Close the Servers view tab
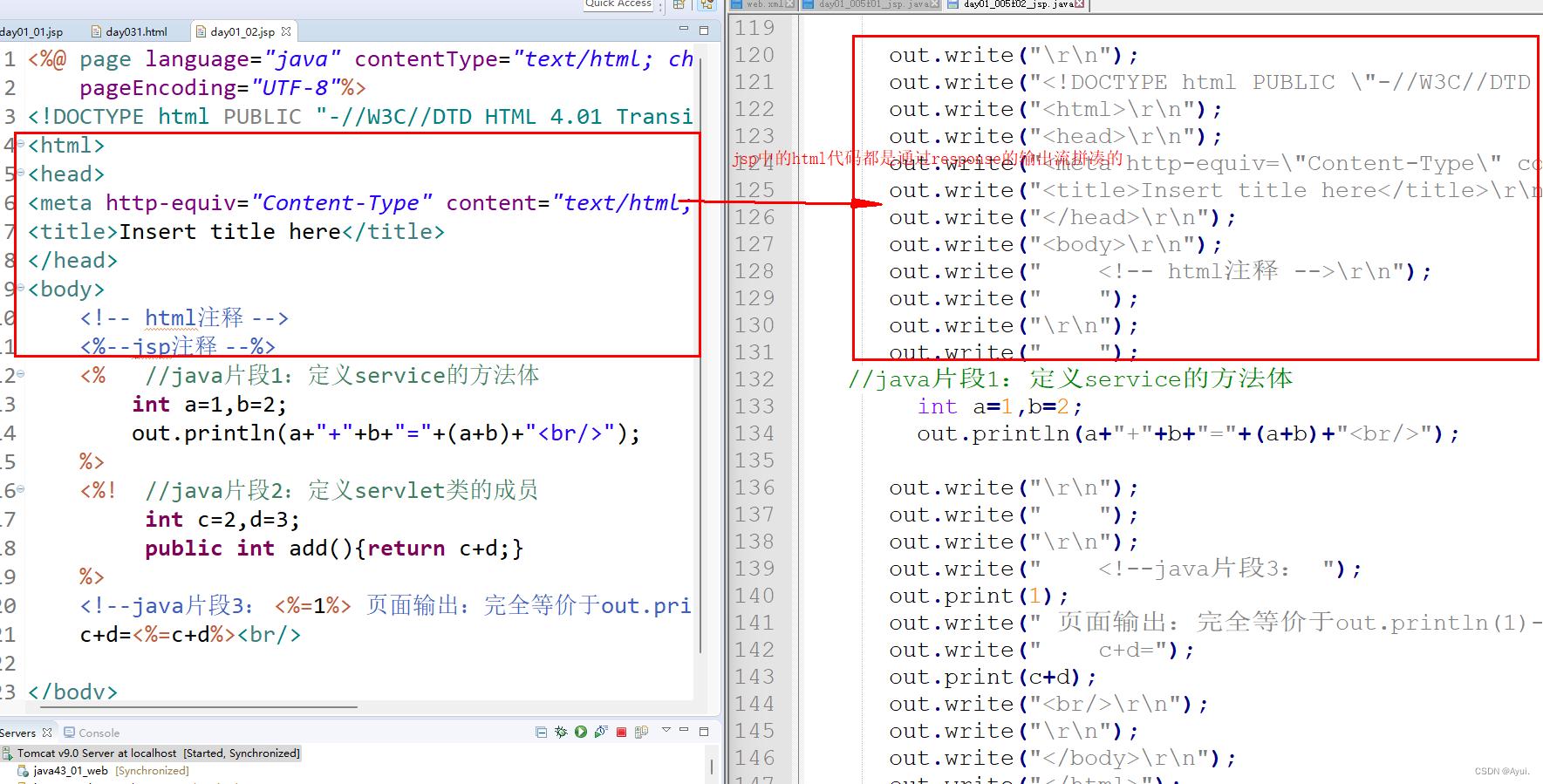 tap(47, 733)
